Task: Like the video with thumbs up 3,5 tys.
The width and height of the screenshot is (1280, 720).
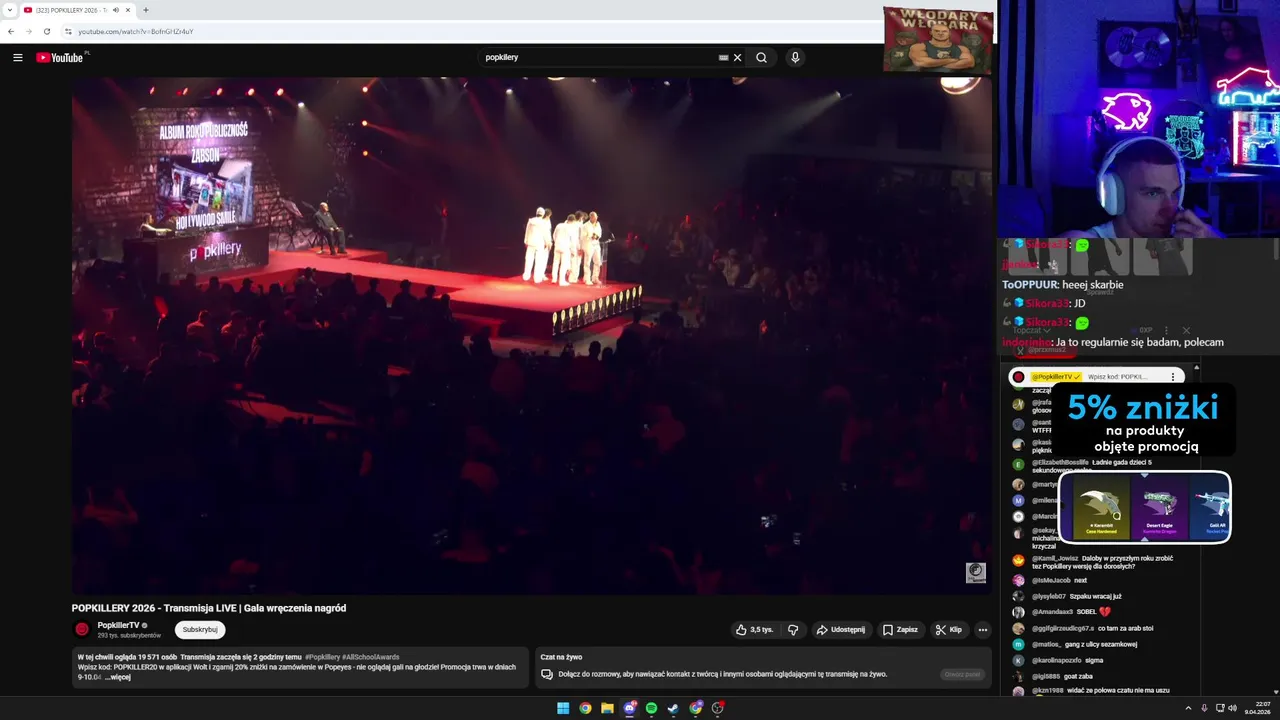Action: tap(755, 630)
